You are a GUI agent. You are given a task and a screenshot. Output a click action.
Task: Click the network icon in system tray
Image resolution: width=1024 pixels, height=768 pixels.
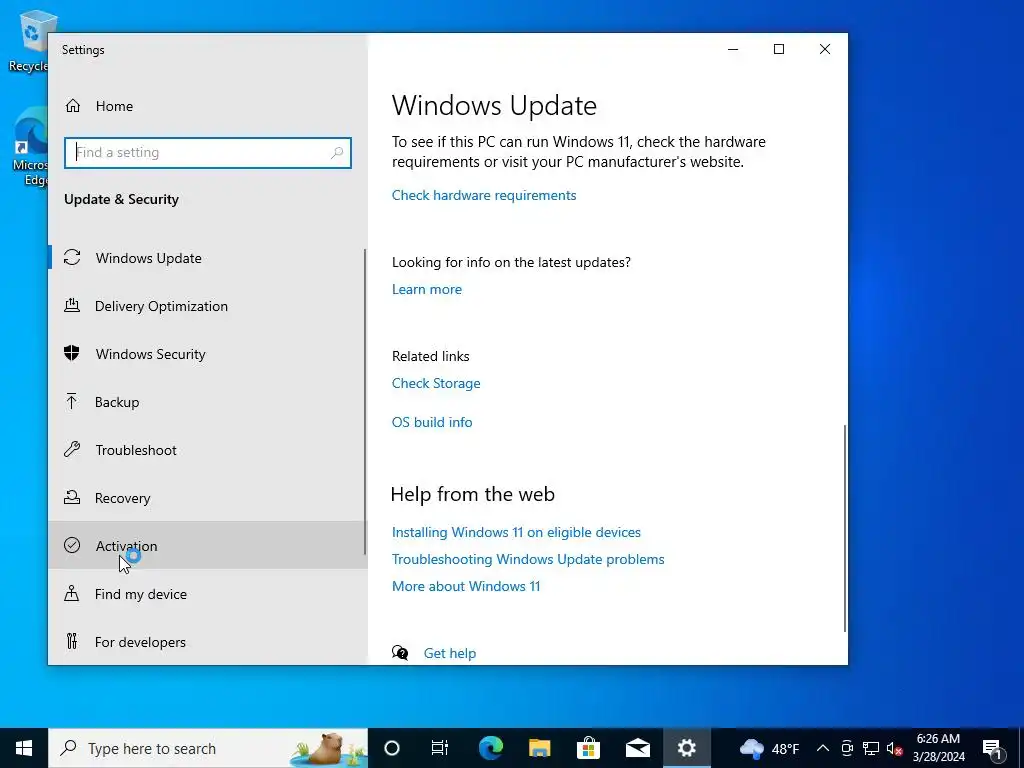click(871, 748)
